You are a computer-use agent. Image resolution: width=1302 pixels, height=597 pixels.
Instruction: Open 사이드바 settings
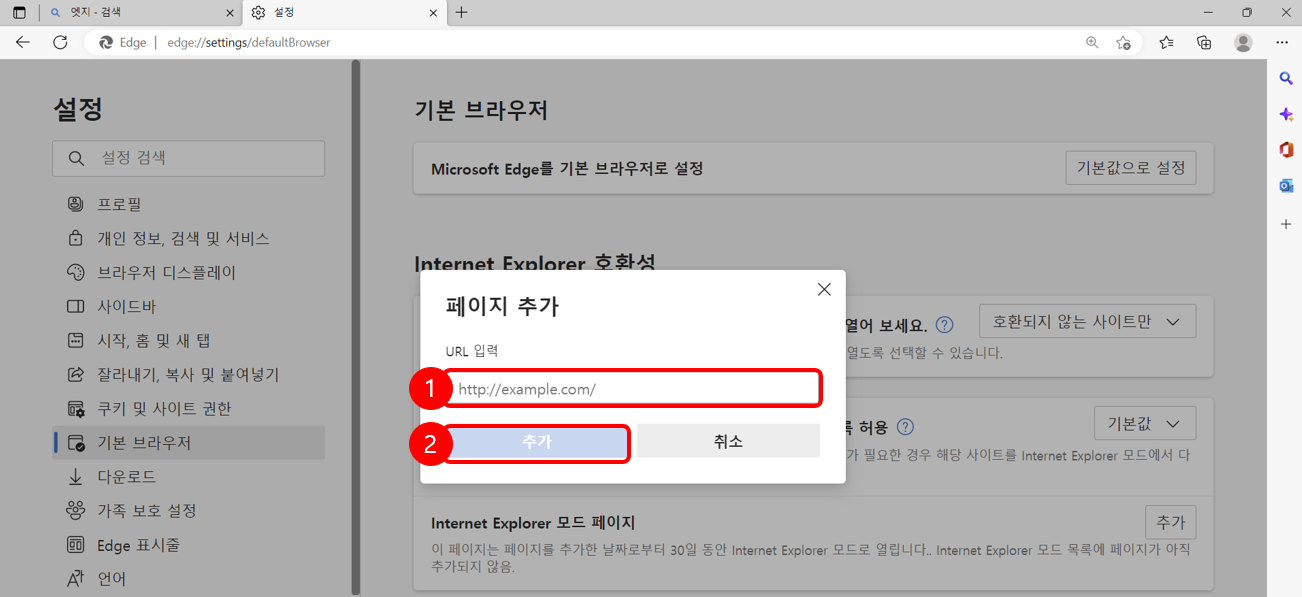pos(189,306)
